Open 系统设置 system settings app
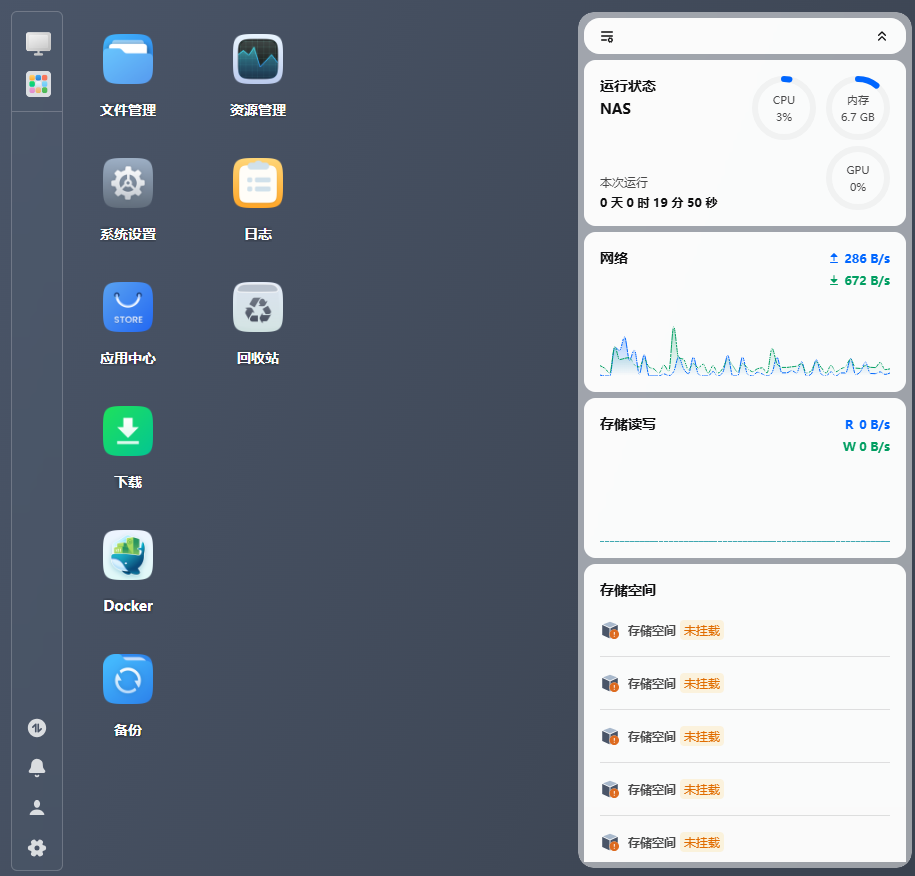 pos(128,183)
